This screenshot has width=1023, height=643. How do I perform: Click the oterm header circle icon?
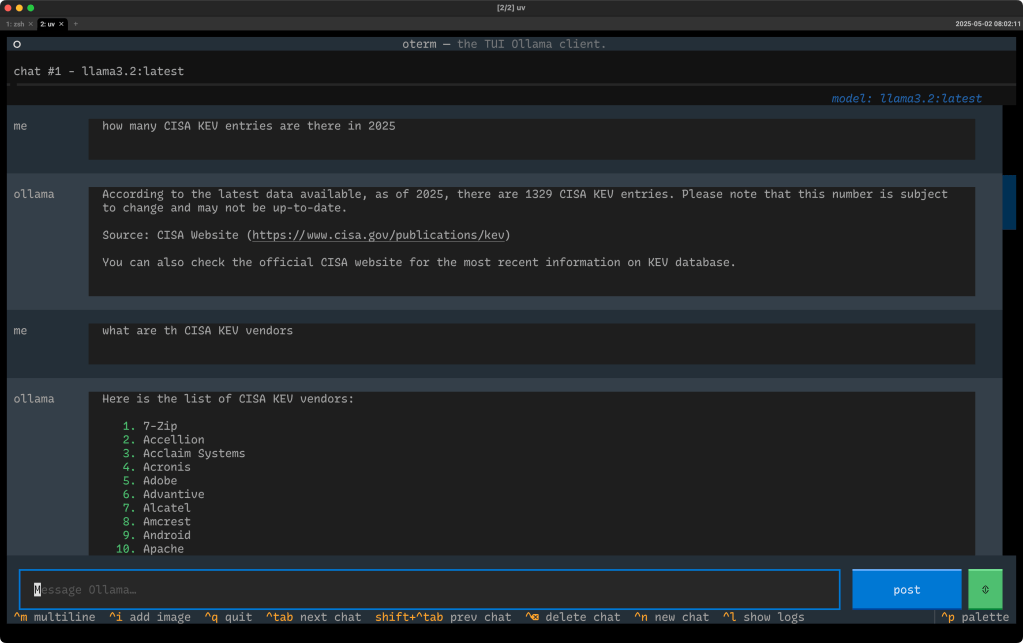tap(17, 44)
